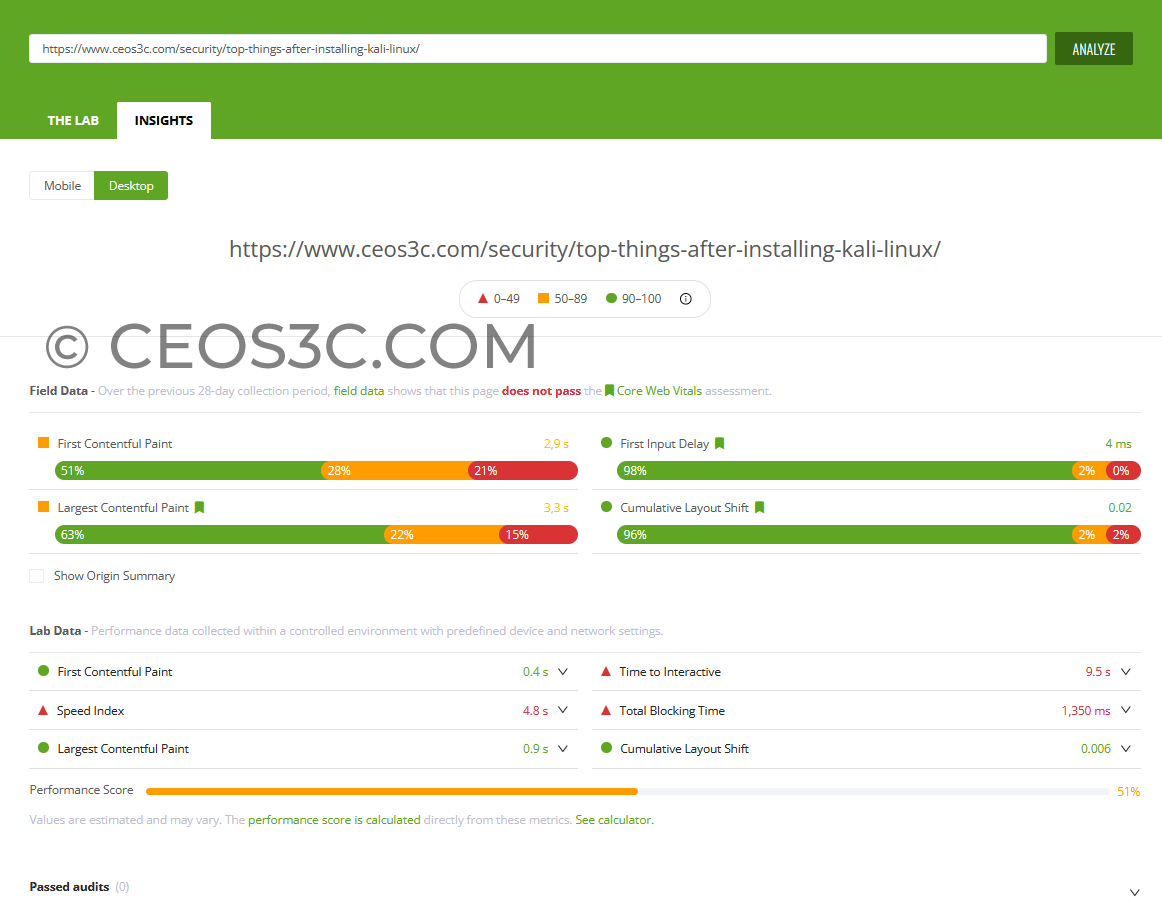Click the red triangle 0–49 legend icon
The width and height of the screenshot is (1162, 924).
click(482, 299)
